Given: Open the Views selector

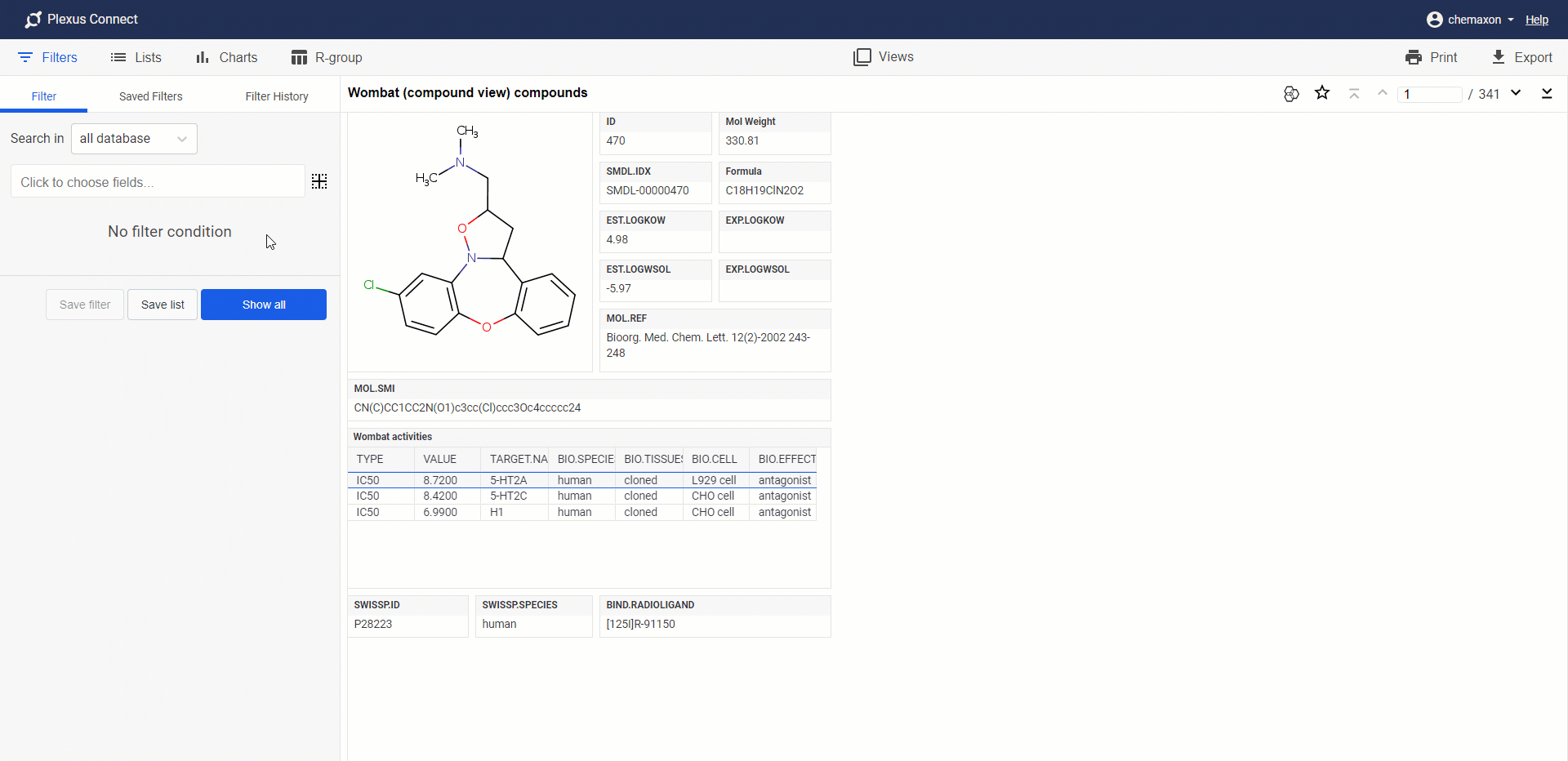Looking at the screenshot, I should click(883, 57).
